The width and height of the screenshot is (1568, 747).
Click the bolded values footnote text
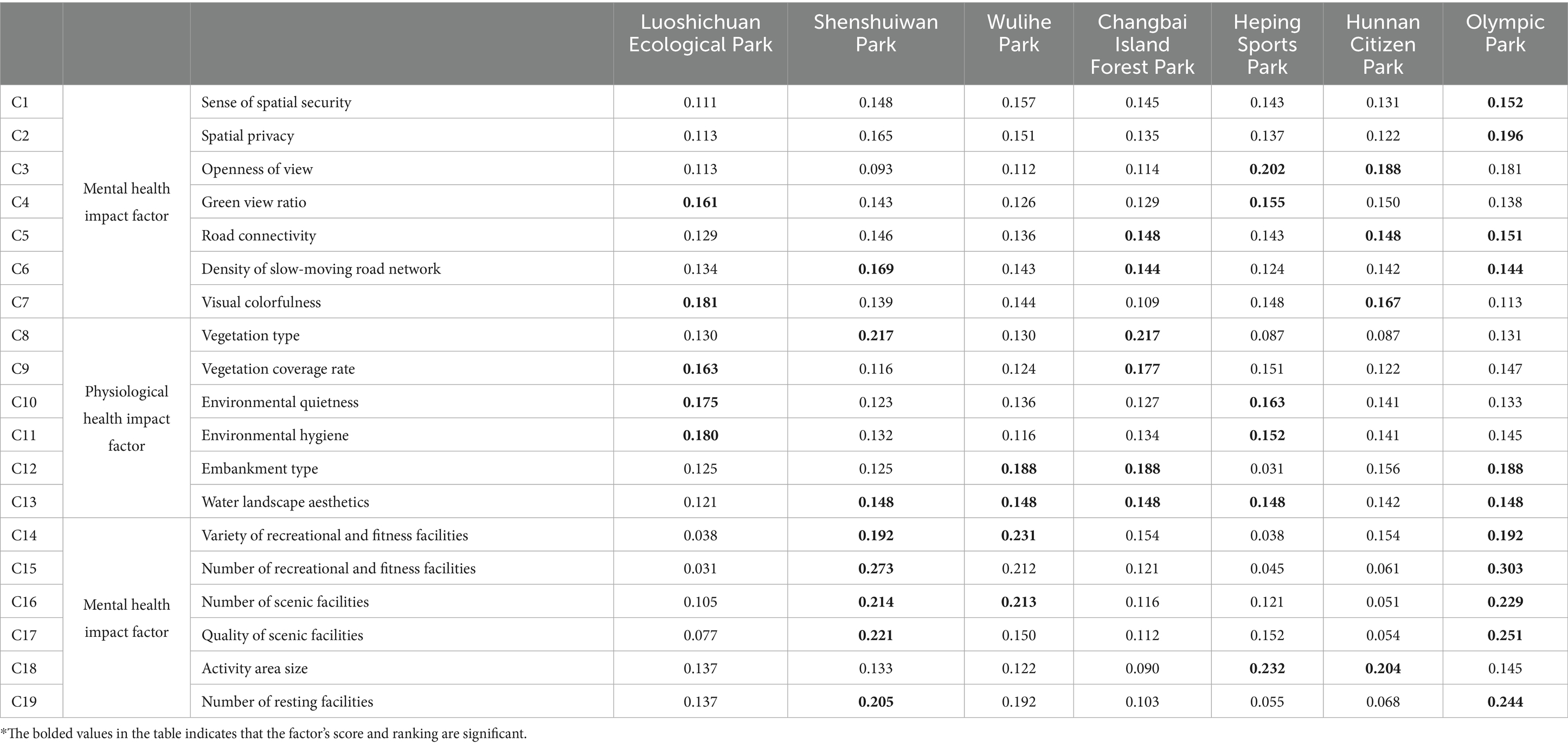click(x=264, y=734)
